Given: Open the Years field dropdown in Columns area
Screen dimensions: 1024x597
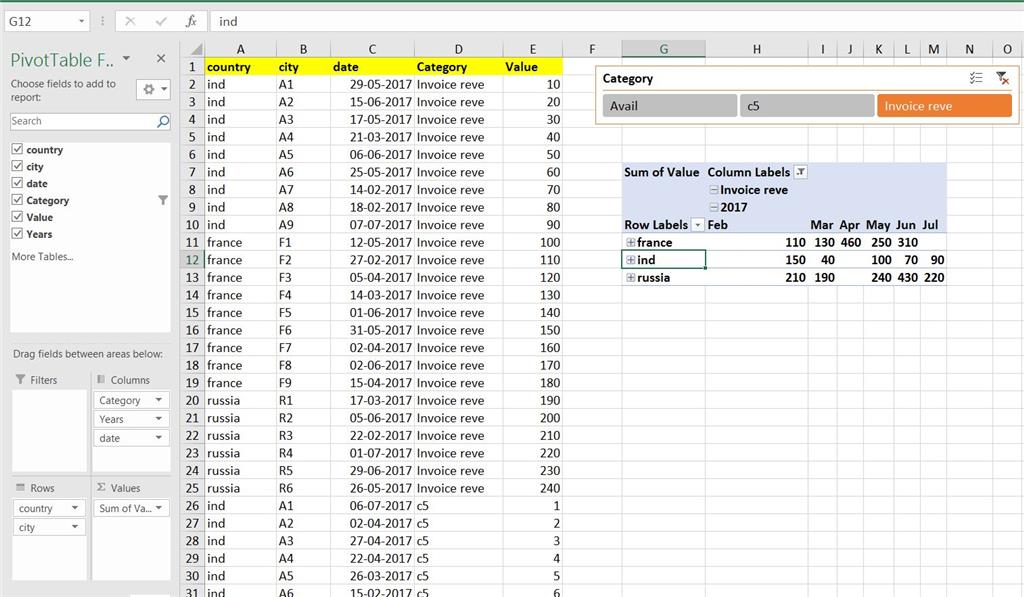Looking at the screenshot, I should point(159,419).
